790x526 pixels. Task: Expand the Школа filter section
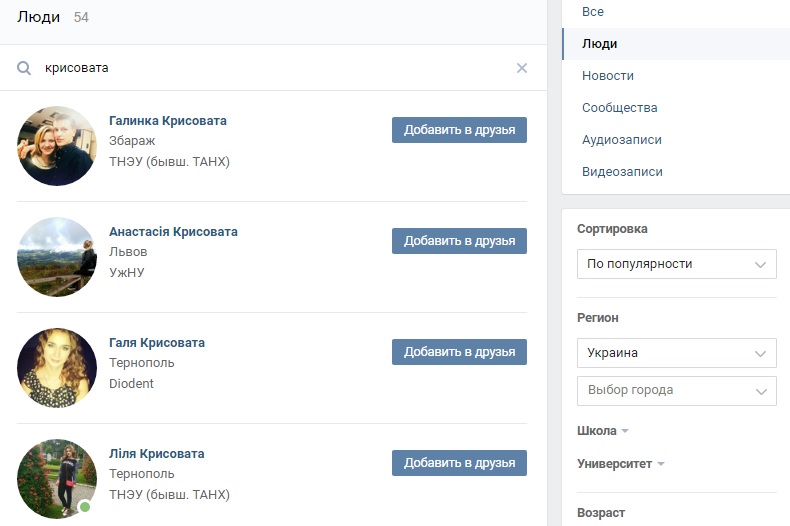pos(603,431)
